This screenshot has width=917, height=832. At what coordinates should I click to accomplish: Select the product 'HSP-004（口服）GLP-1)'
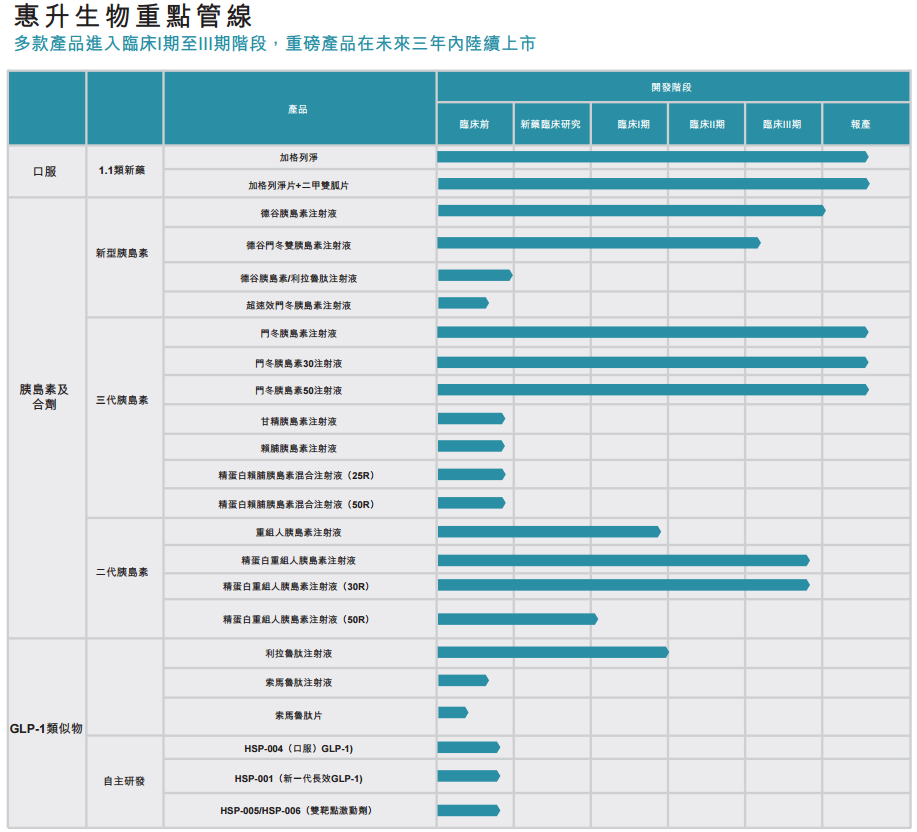click(x=299, y=748)
